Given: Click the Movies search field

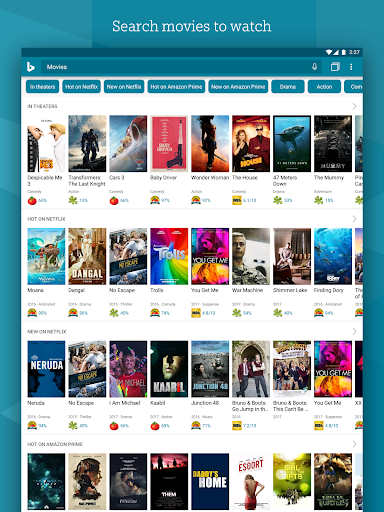Looking at the screenshot, I should [181, 67].
